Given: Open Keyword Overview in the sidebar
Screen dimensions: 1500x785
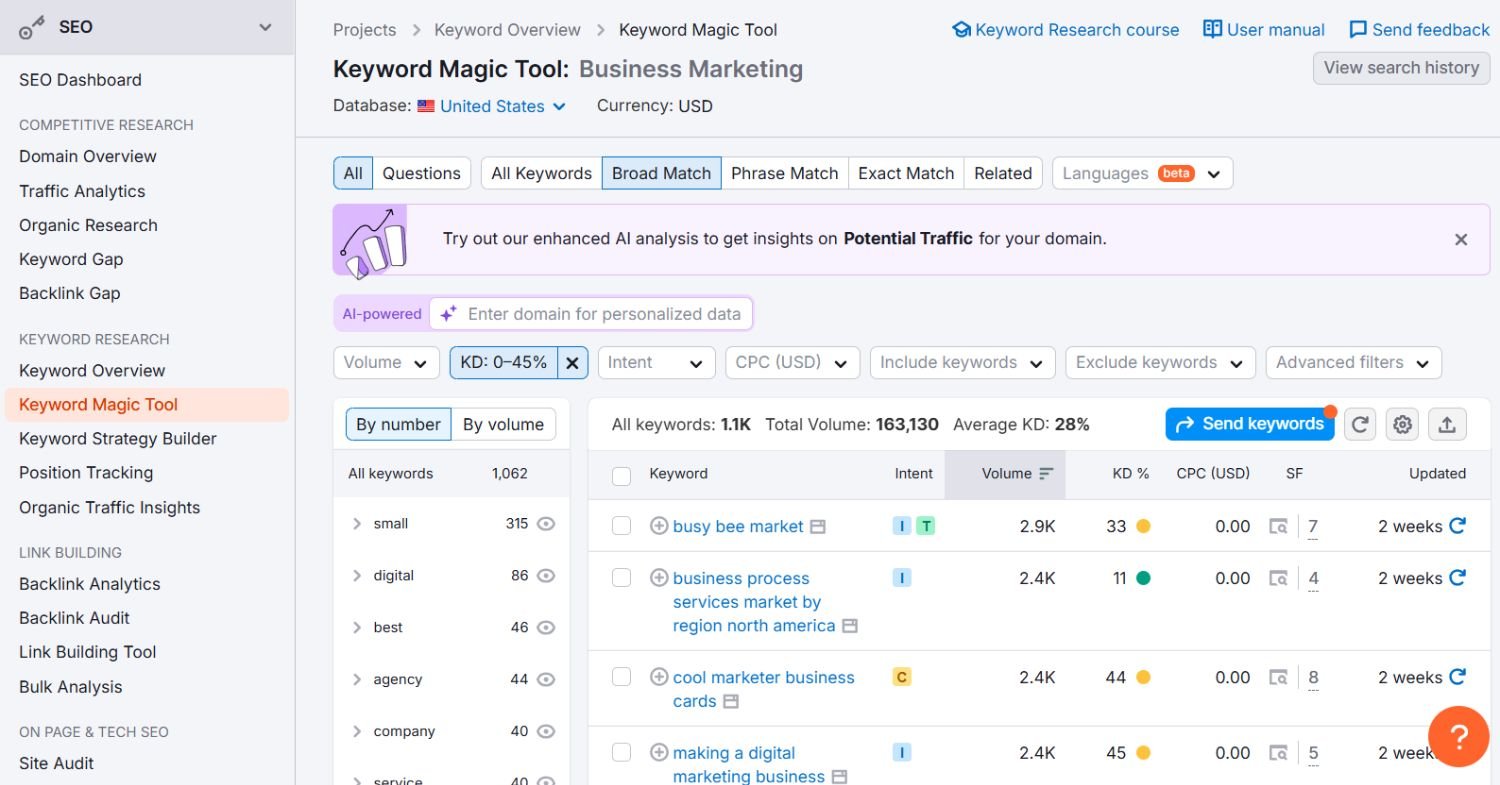Looking at the screenshot, I should tap(92, 370).
